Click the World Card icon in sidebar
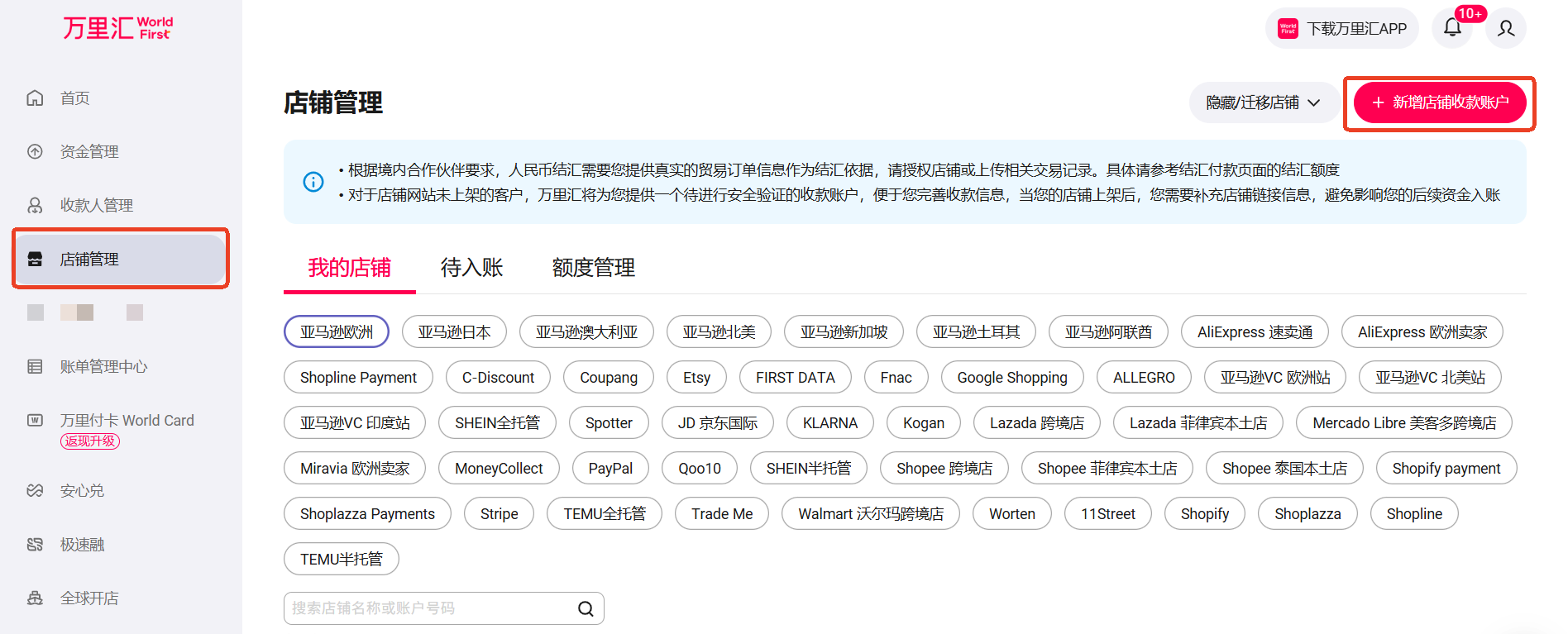Viewport: 1568px width, 634px height. pyautogui.click(x=35, y=421)
